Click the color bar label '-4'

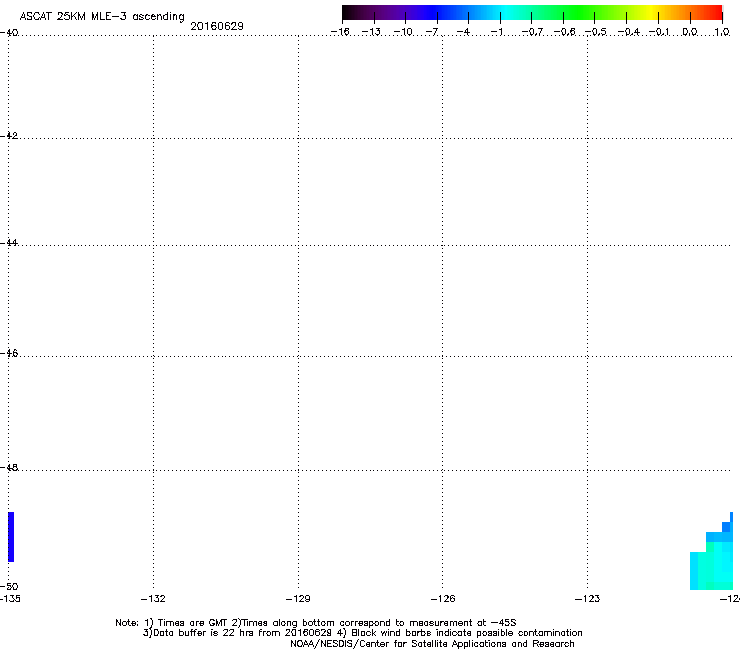(463, 32)
